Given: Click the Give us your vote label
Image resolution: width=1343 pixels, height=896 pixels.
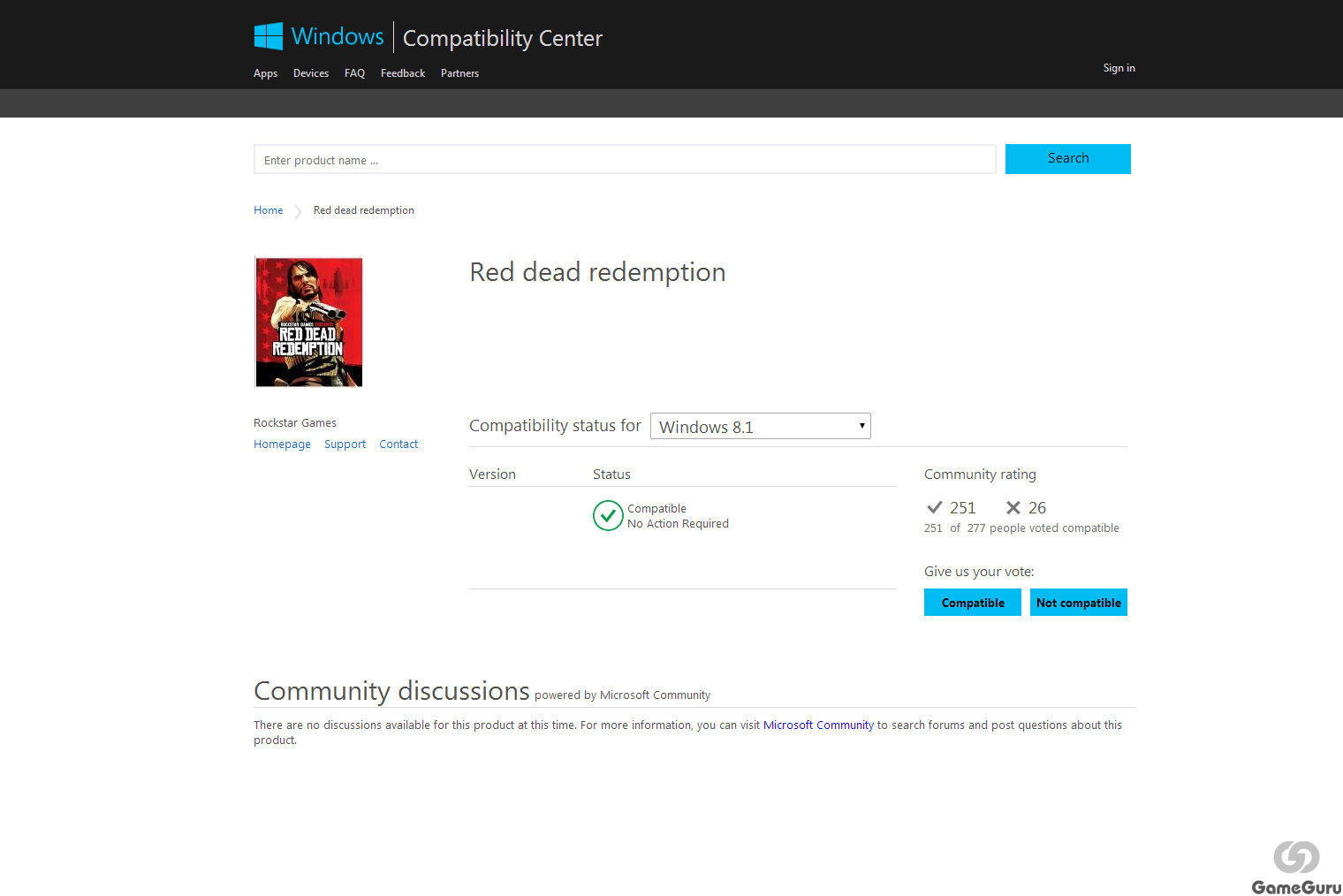Looking at the screenshot, I should click(979, 572).
